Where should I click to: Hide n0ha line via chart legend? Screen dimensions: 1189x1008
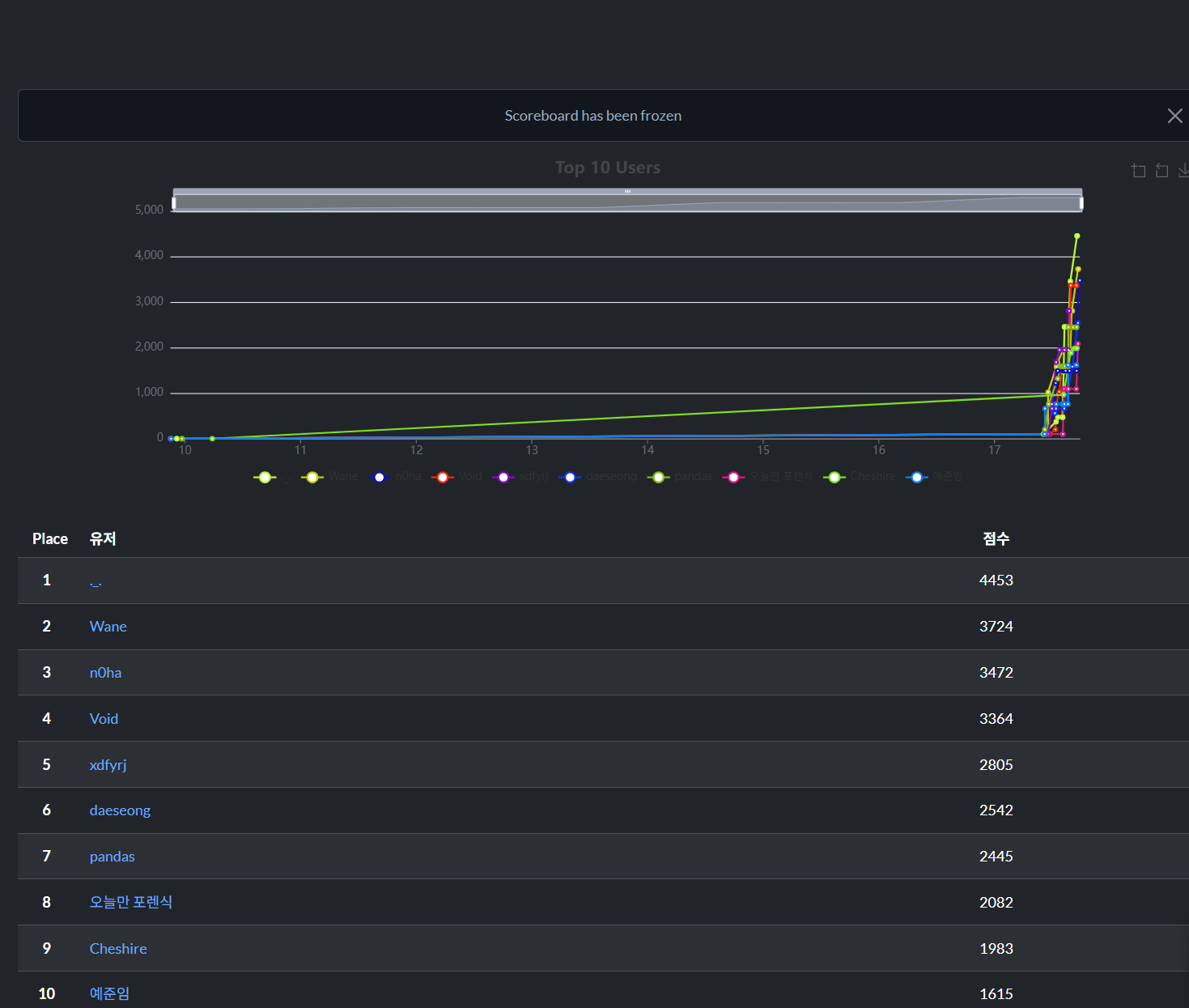tap(395, 477)
